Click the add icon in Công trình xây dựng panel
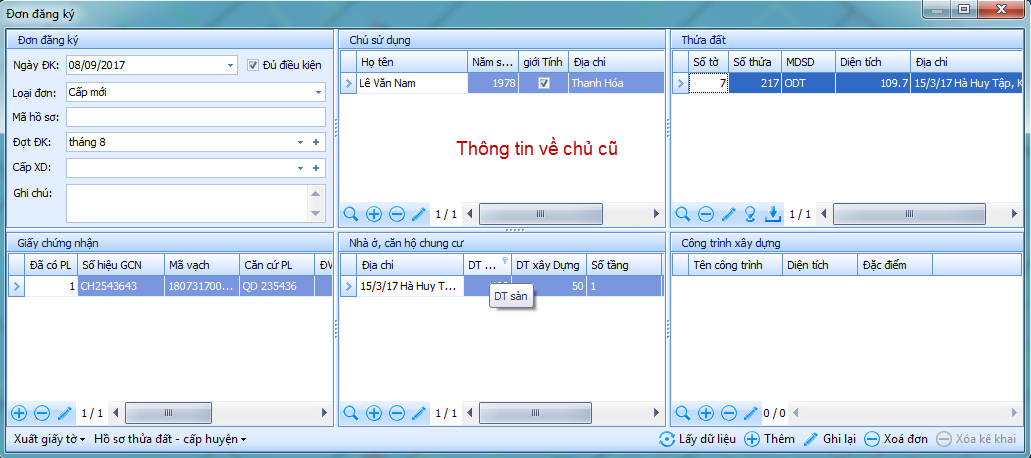1031x458 pixels. click(x=706, y=413)
